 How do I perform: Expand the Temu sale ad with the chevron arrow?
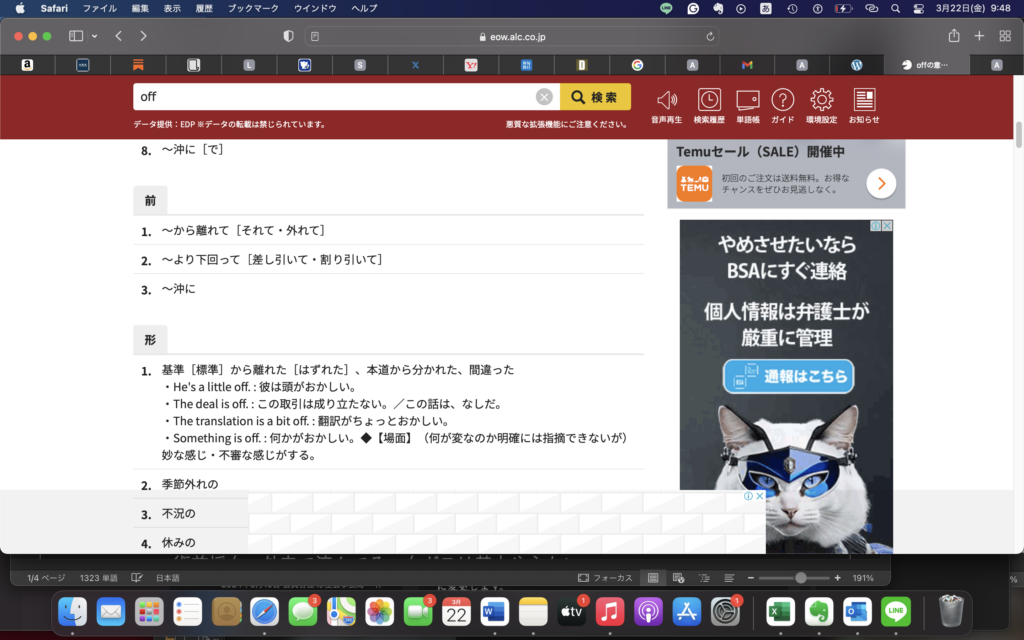click(x=881, y=184)
